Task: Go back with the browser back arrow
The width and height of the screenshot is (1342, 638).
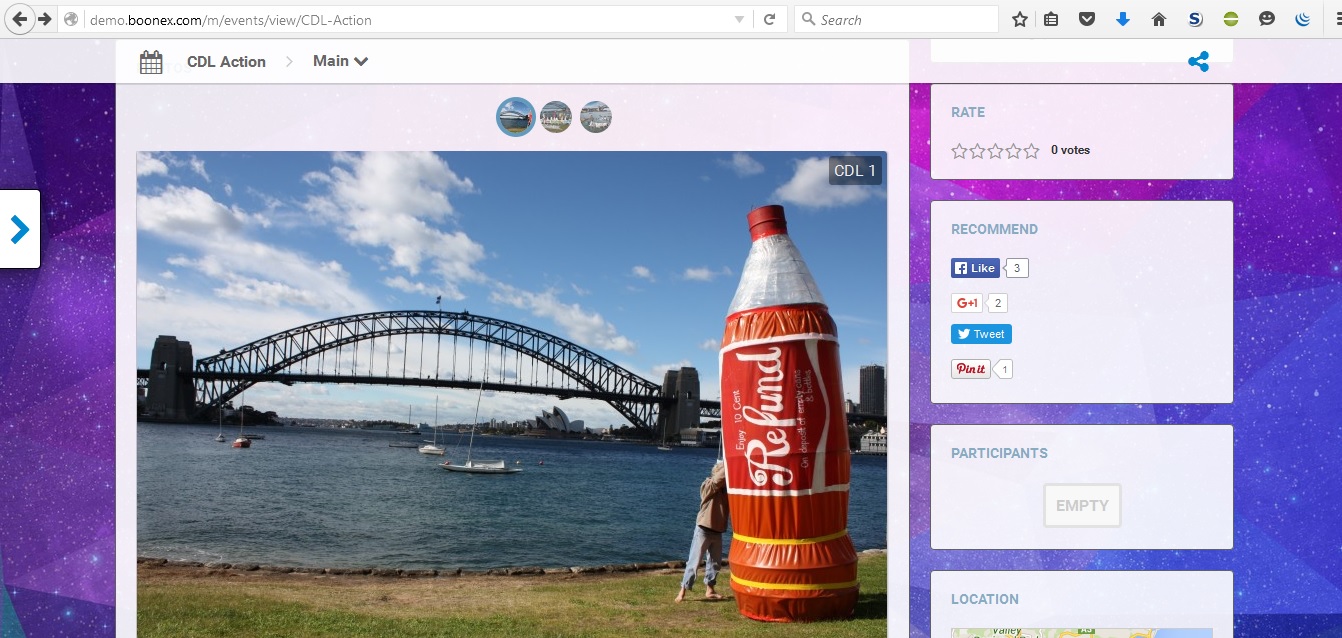Action: point(19,19)
